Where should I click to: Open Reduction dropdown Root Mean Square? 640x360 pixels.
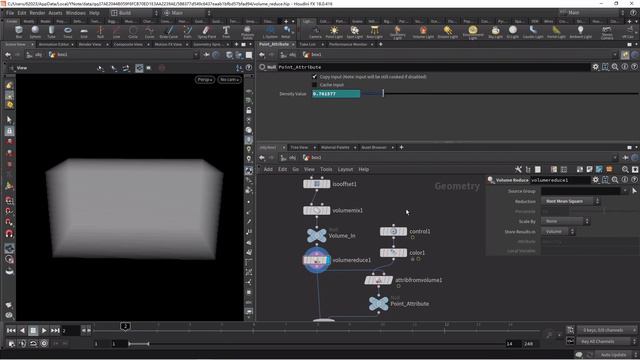[570, 201]
